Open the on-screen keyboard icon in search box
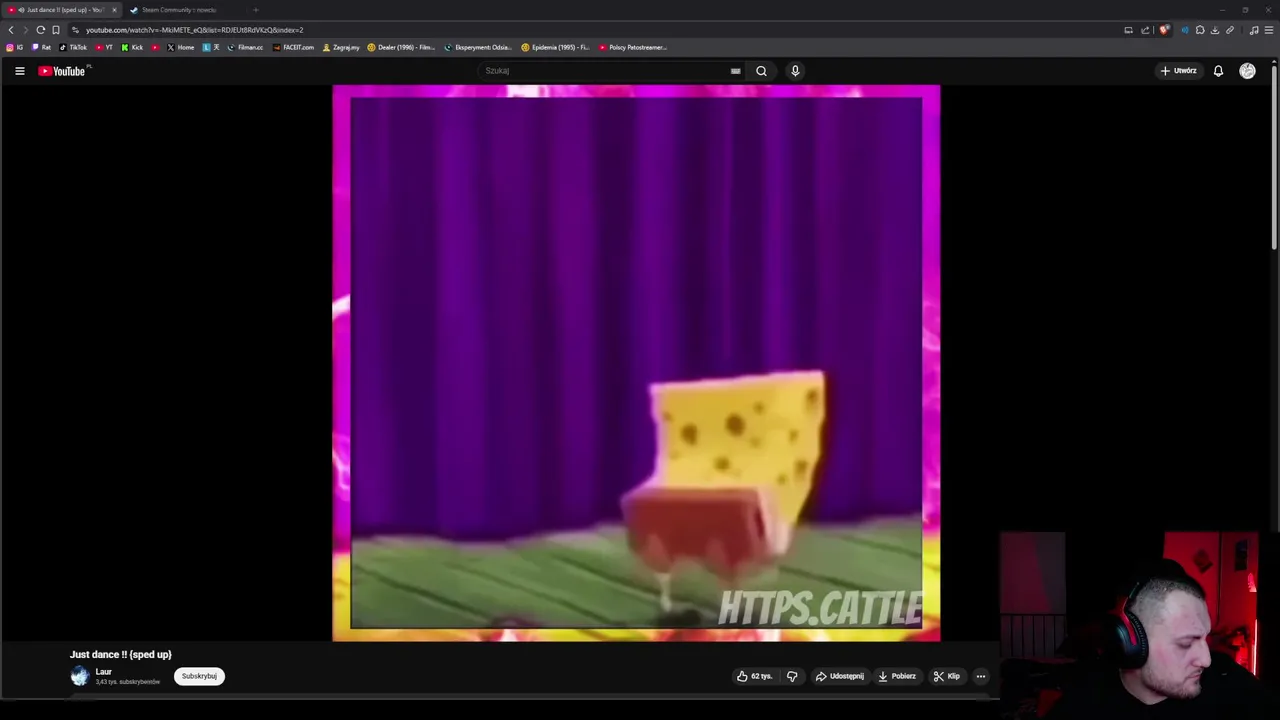The width and height of the screenshot is (1280, 720). click(735, 71)
